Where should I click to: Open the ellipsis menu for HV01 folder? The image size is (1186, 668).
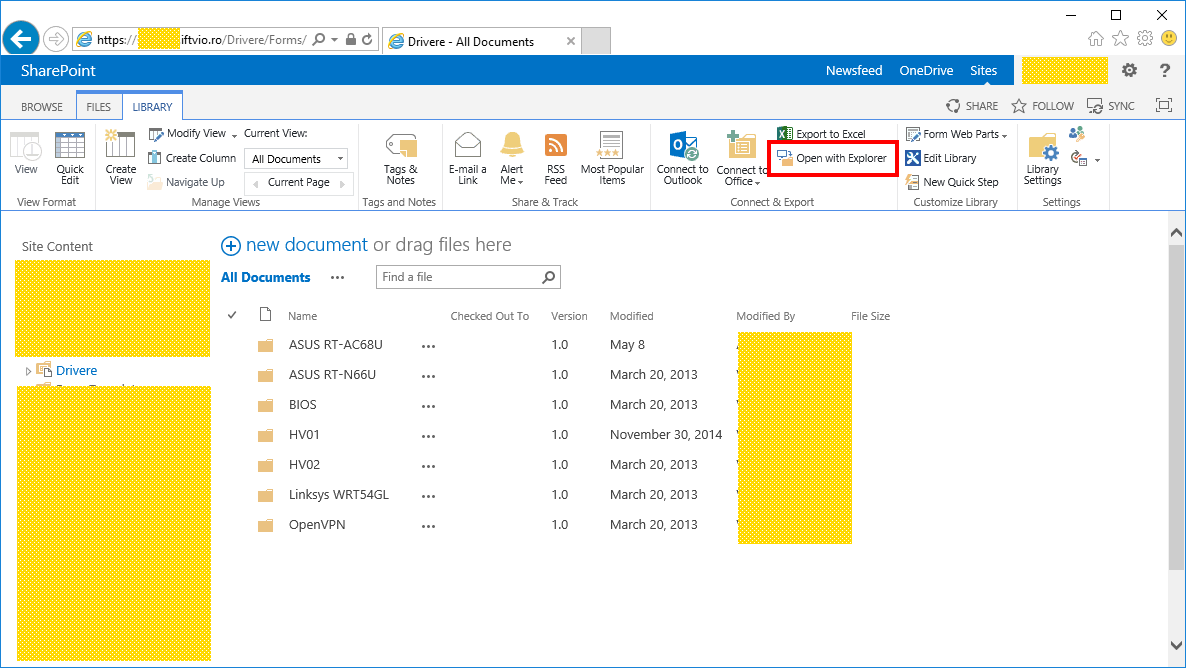point(428,436)
